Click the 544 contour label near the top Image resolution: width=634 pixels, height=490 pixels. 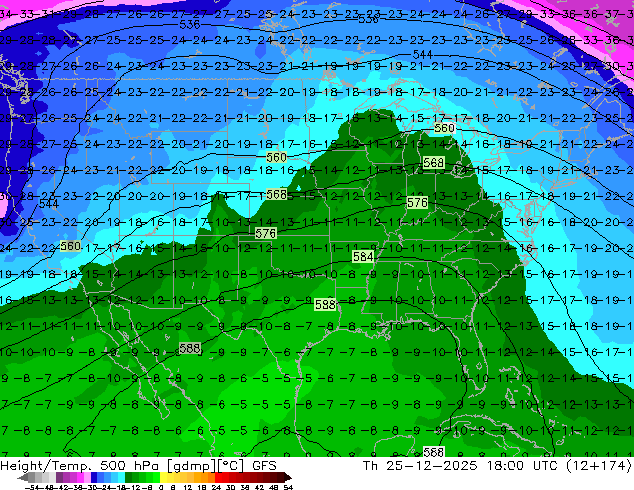[x=423, y=55]
